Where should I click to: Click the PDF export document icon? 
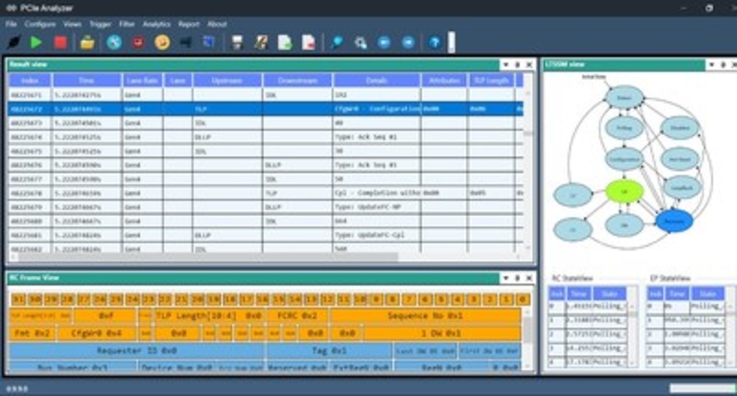point(308,43)
